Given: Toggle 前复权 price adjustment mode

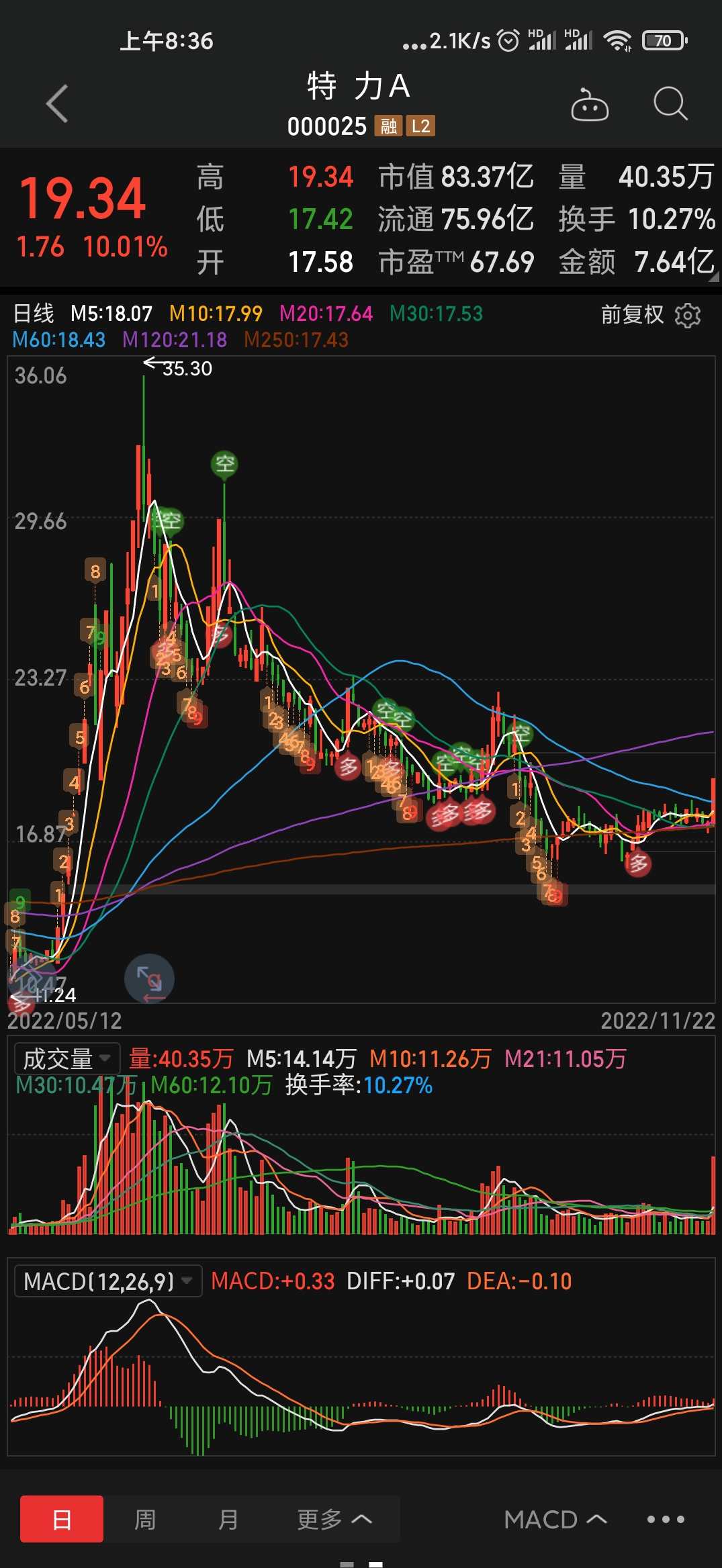Looking at the screenshot, I should pyautogui.click(x=631, y=314).
